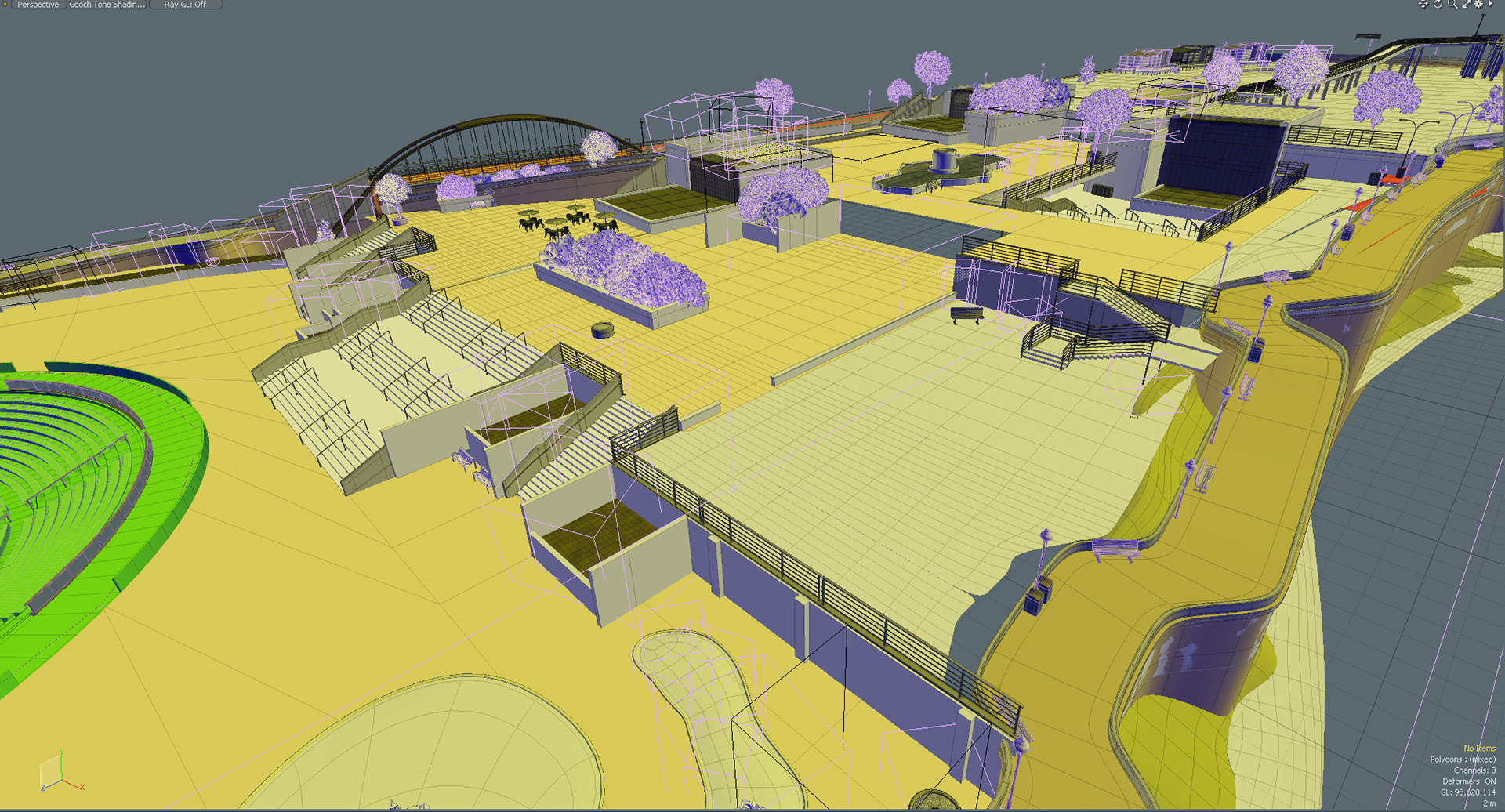Toggle the Ray GL: Off button

[x=185, y=5]
